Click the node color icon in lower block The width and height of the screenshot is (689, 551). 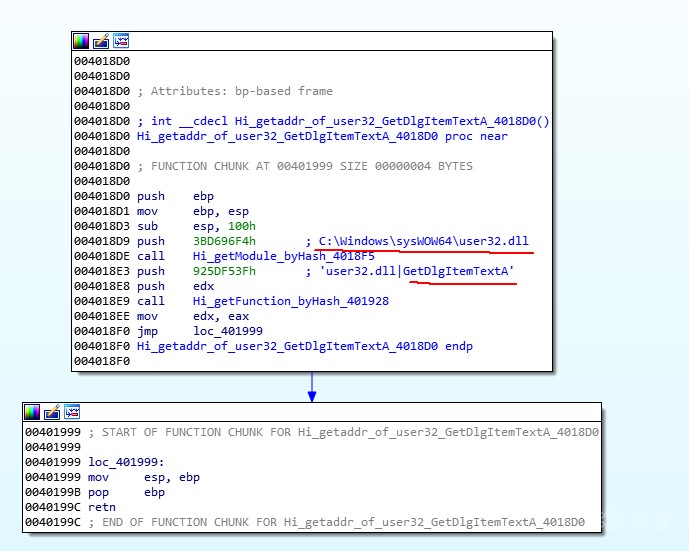pos(32,412)
